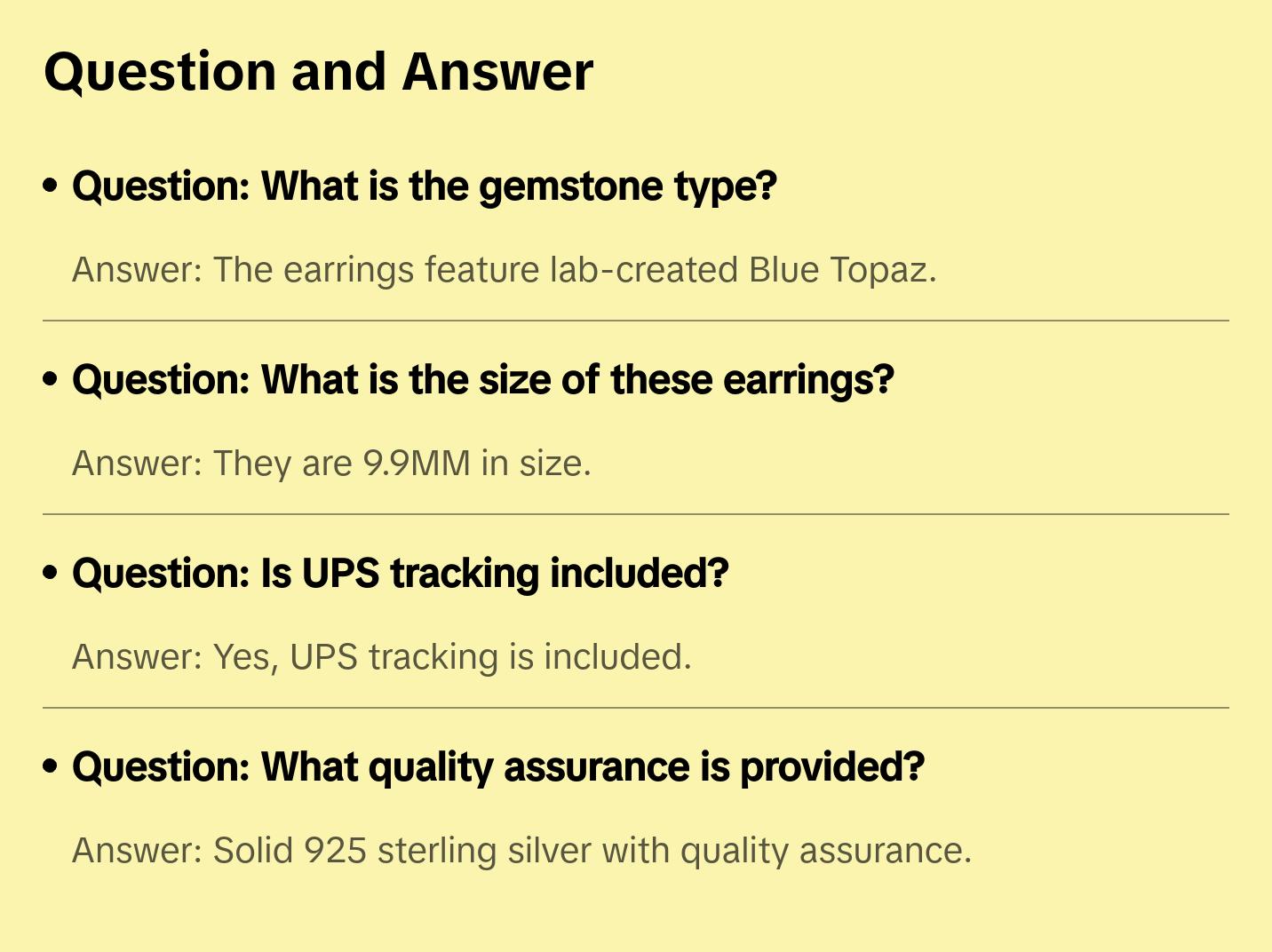Click the "Question and Answer" heading

point(318,72)
